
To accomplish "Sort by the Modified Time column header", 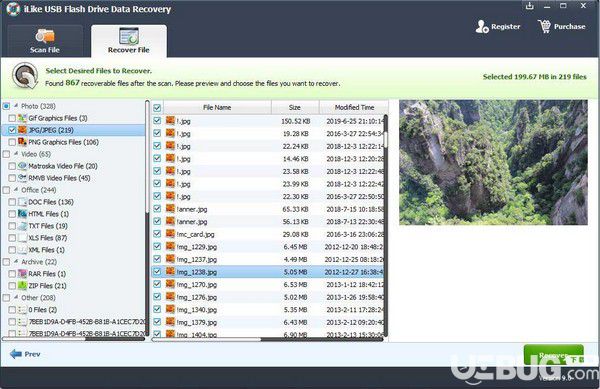I will click(x=354, y=107).
